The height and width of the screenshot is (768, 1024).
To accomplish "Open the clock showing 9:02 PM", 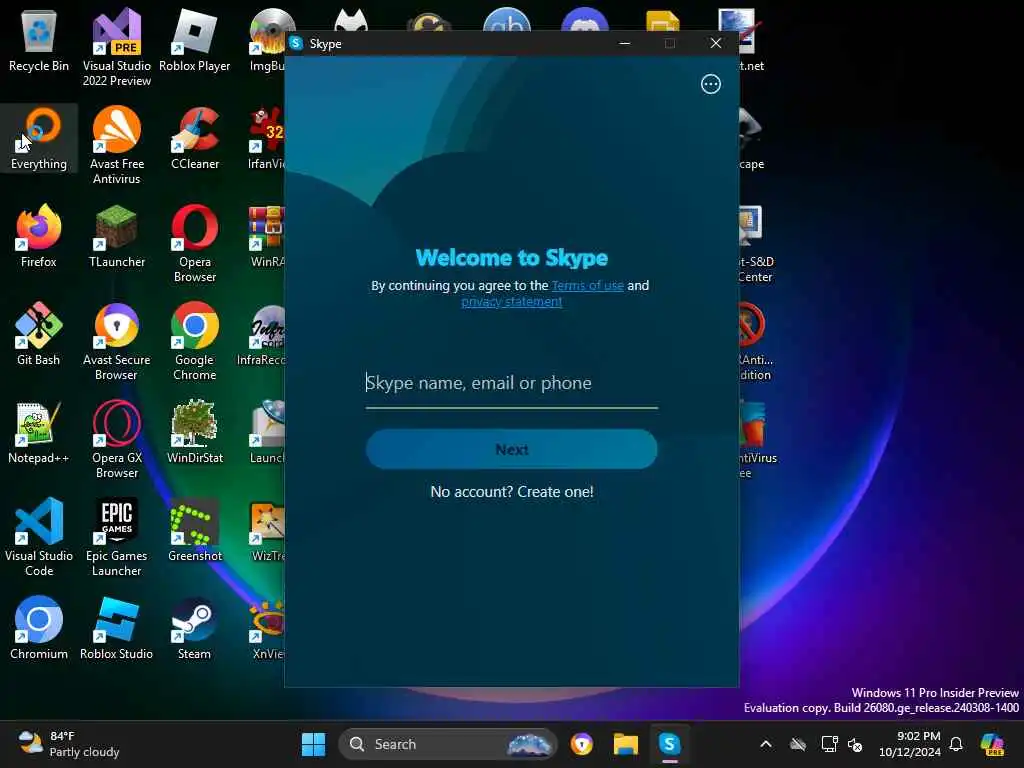I will (910, 744).
